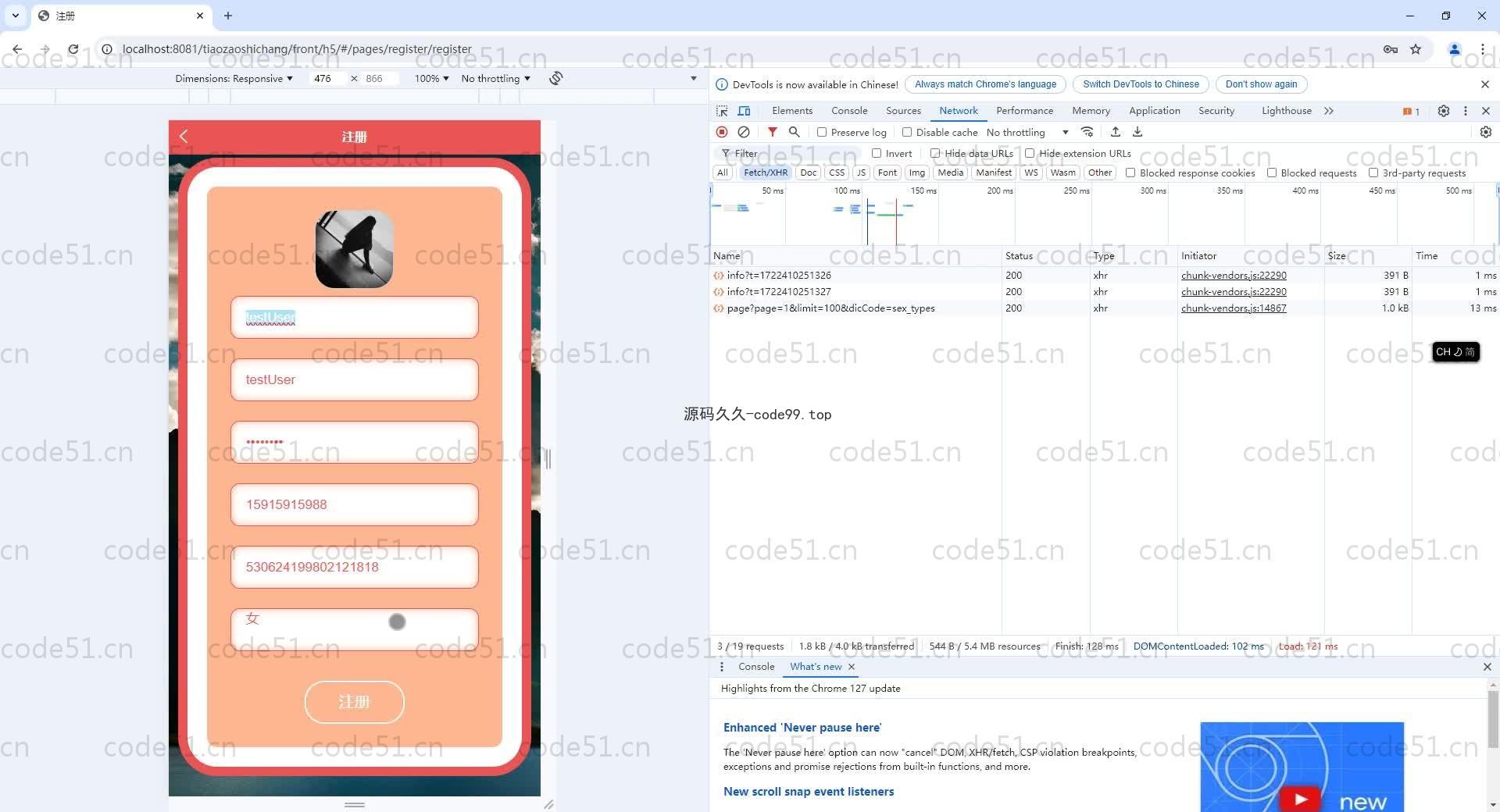This screenshot has height=812, width=1500.
Task: Select the Fetch/XHR filter type
Action: point(766,173)
